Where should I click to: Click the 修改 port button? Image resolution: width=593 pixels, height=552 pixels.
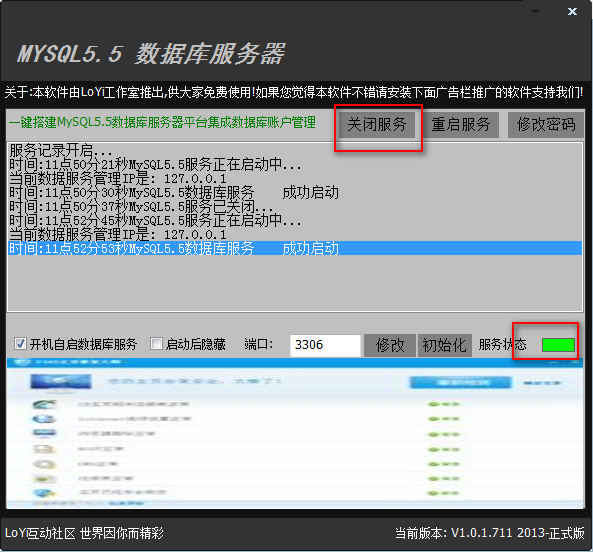click(x=390, y=345)
